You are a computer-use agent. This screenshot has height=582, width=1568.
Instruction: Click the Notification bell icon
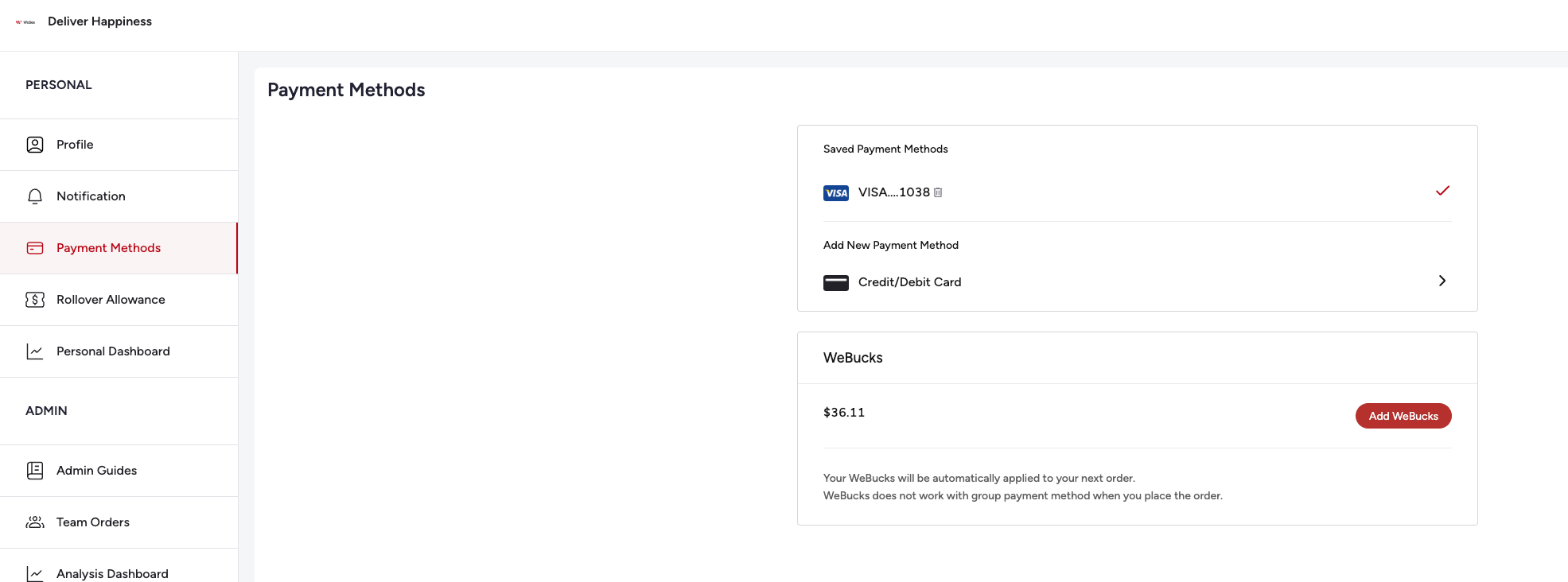coord(35,196)
